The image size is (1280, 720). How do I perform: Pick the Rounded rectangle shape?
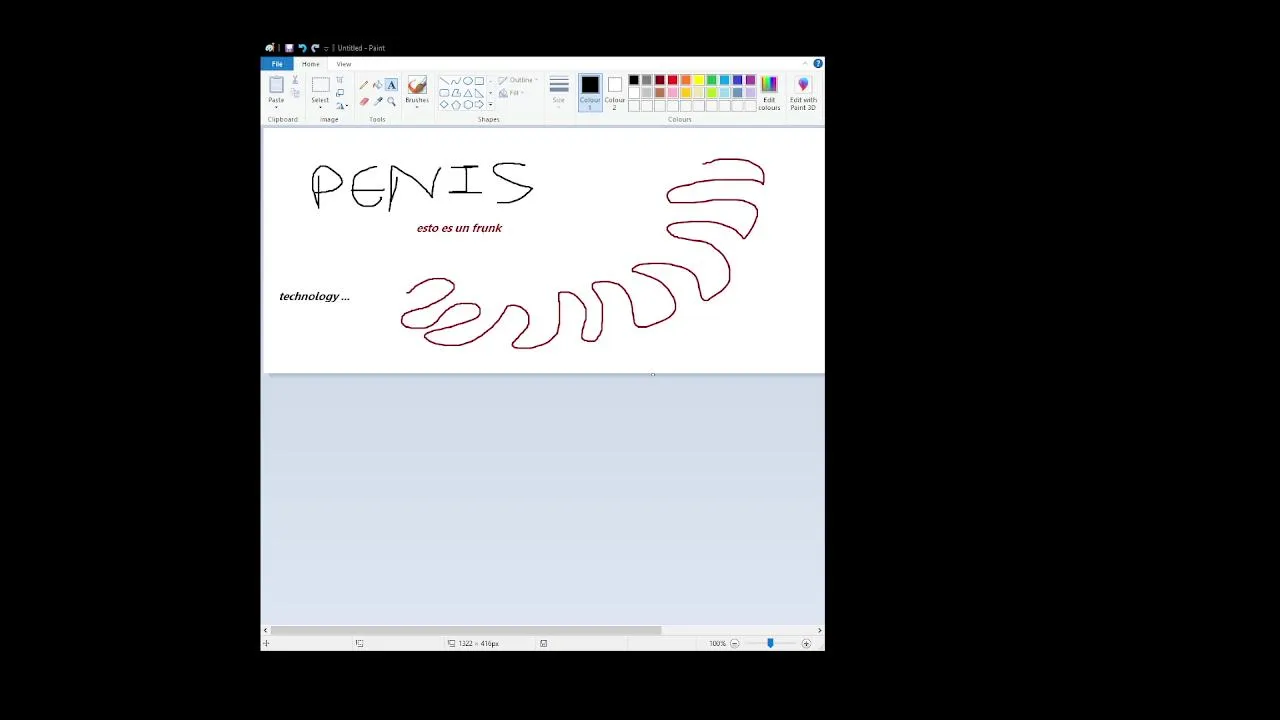point(443,93)
